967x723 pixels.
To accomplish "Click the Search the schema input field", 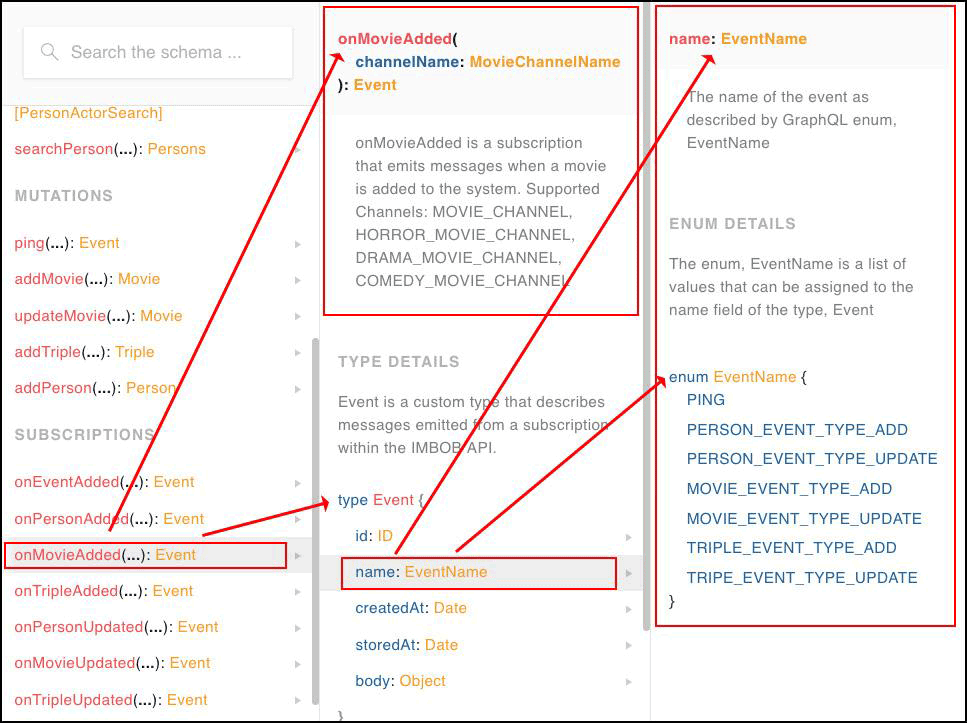I will pos(157,52).
